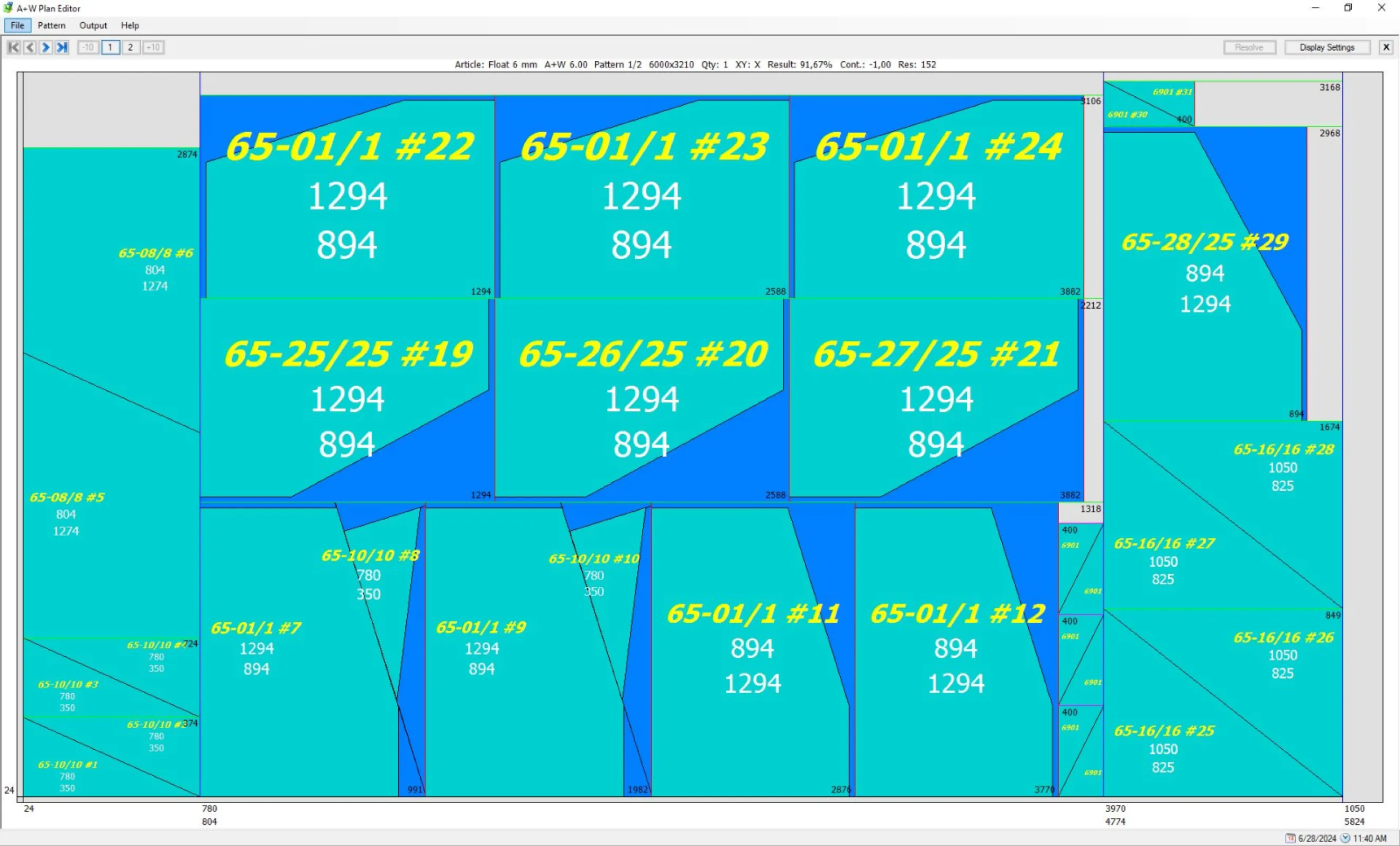Click the calendar icon in status bar
The image size is (1400, 846).
tap(1291, 838)
